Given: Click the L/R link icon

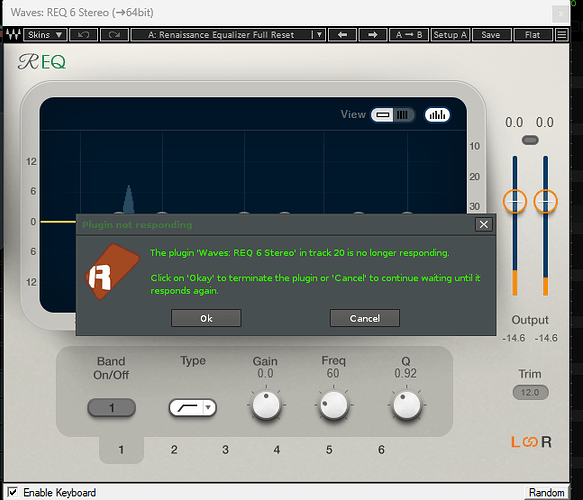Looking at the screenshot, I should click(x=531, y=442).
